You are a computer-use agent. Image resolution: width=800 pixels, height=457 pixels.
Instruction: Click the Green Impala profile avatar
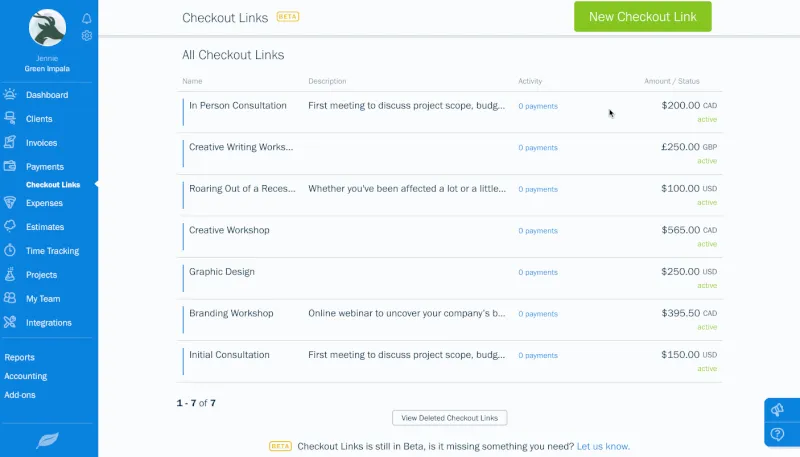pos(47,27)
